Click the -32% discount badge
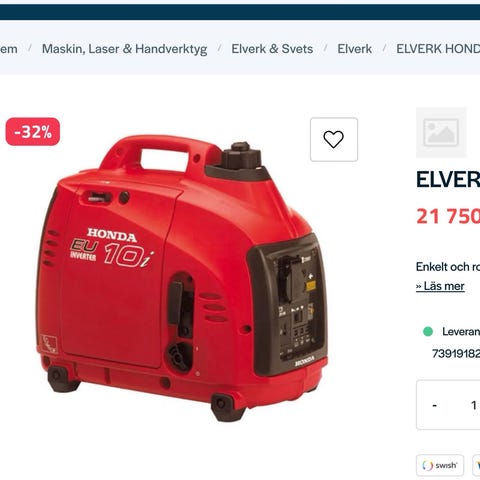480x480 pixels. [33, 132]
